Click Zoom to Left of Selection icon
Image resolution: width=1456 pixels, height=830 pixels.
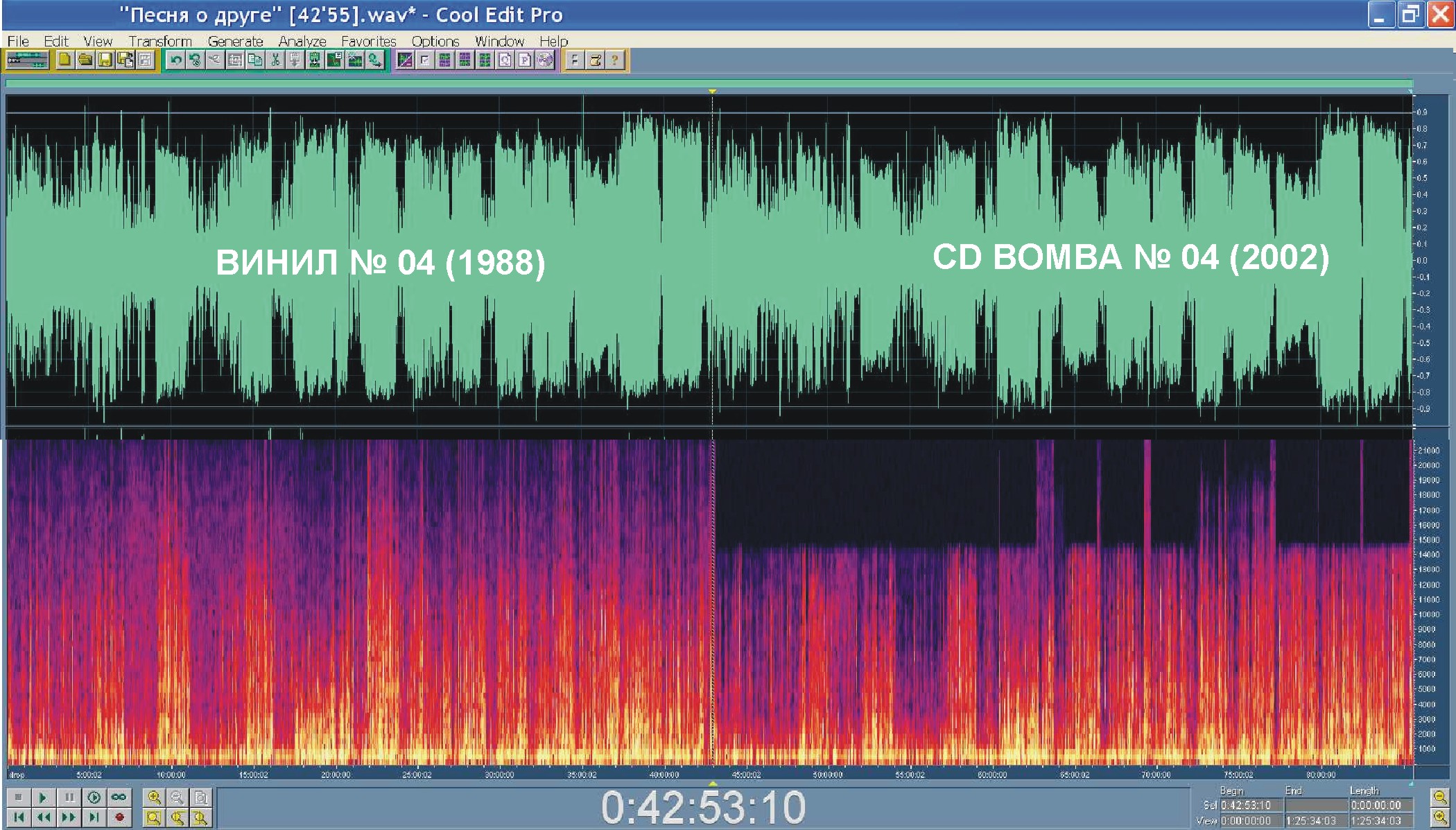(177, 818)
